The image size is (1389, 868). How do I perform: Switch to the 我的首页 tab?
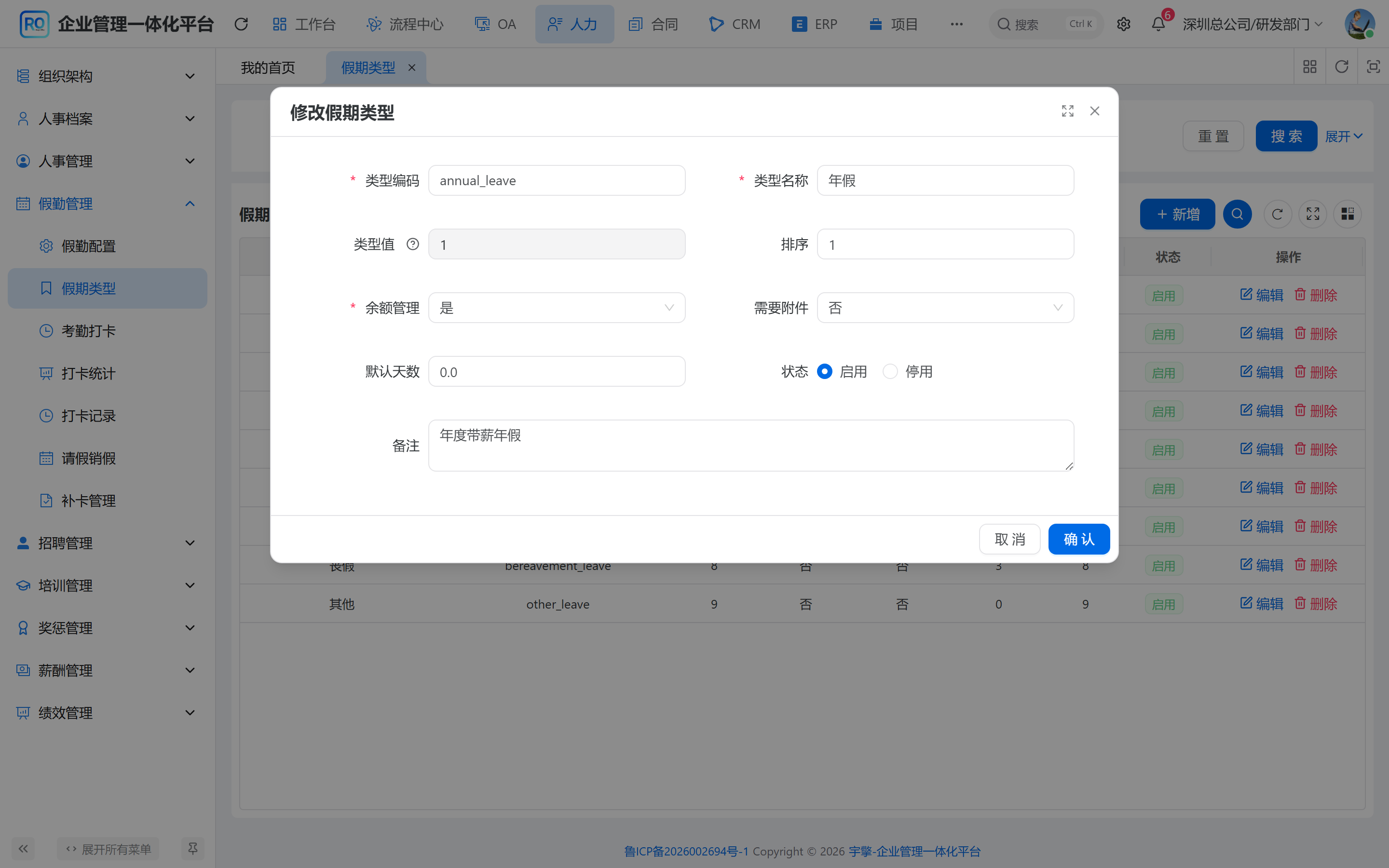[268, 68]
